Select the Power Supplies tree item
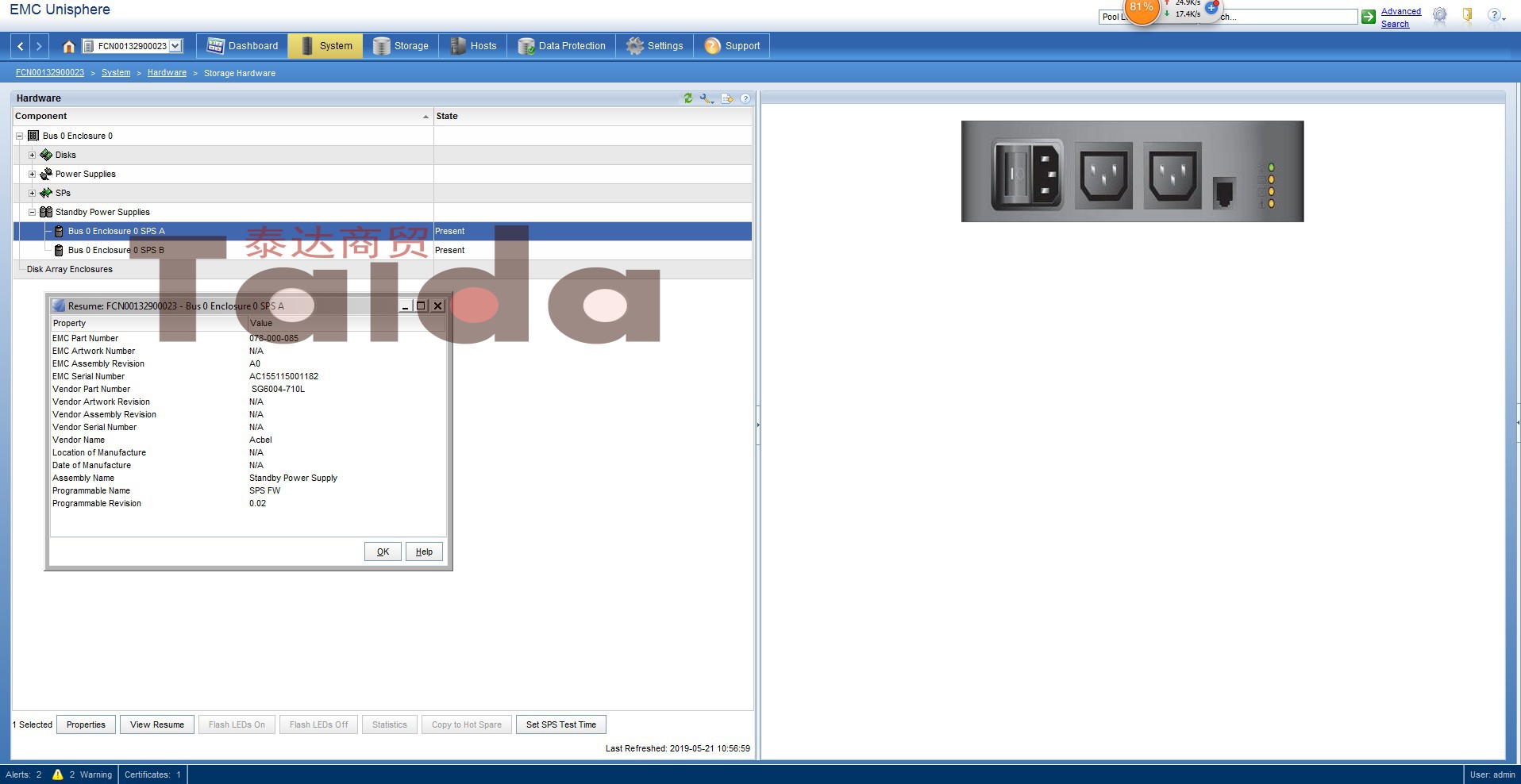 click(86, 175)
